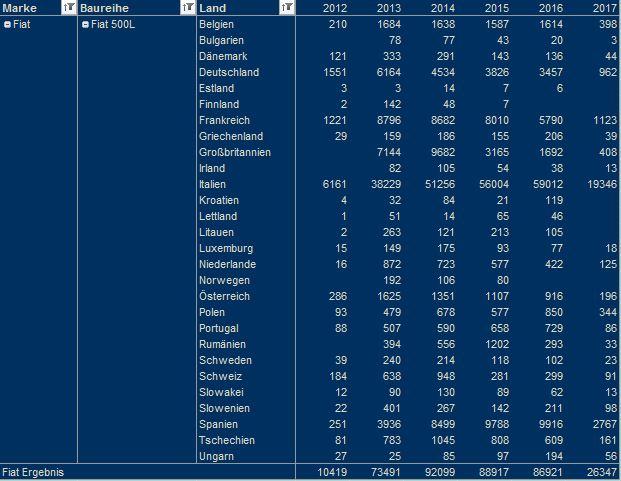Click the Land header label
Image resolution: width=621 pixels, height=481 pixels.
click(x=213, y=8)
